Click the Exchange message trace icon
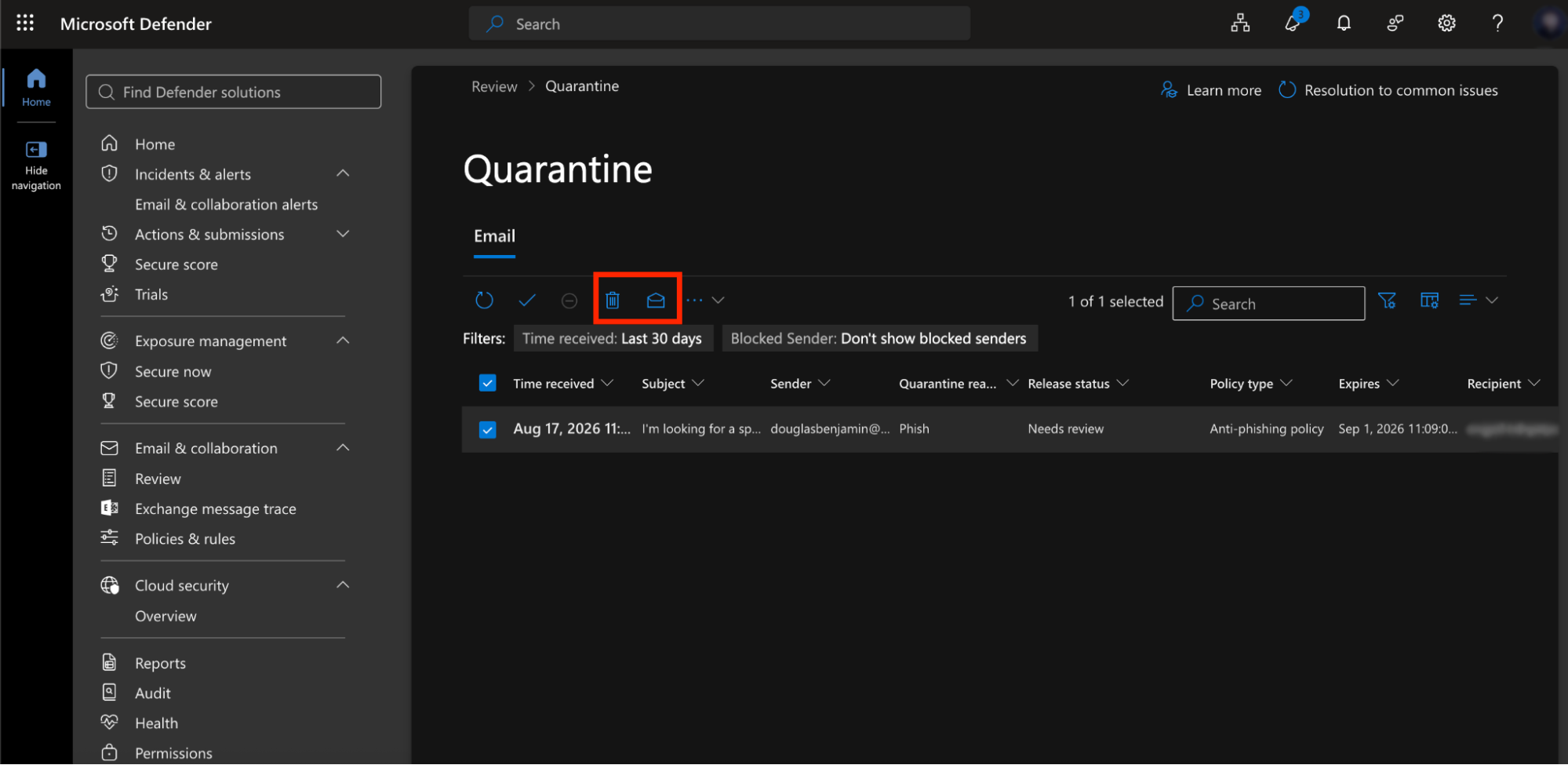The height and width of the screenshot is (765, 1568). [x=110, y=508]
